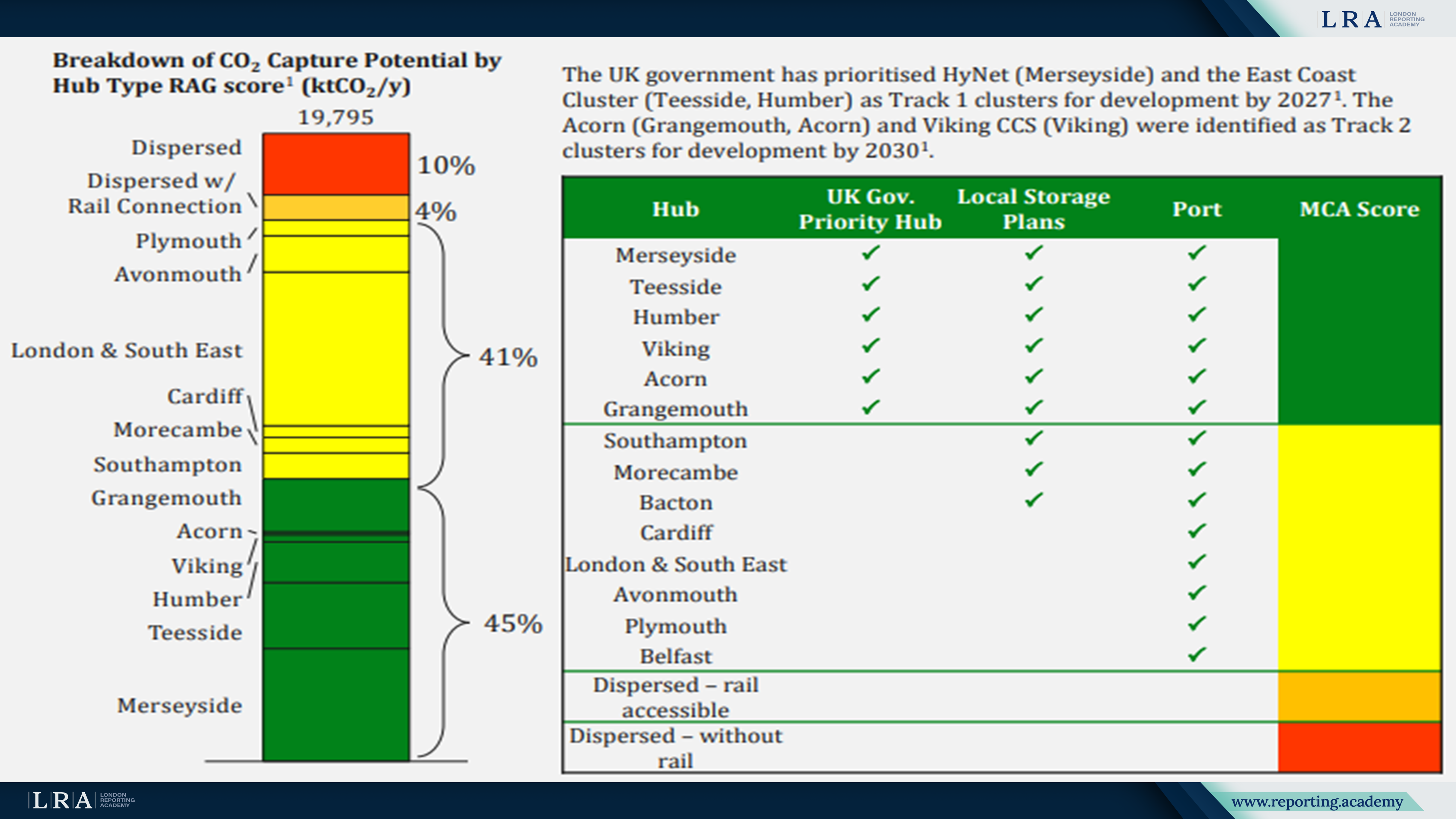This screenshot has width=1456, height=819.
Task: Click the LRA logo in the top header
Action: coord(1373,19)
